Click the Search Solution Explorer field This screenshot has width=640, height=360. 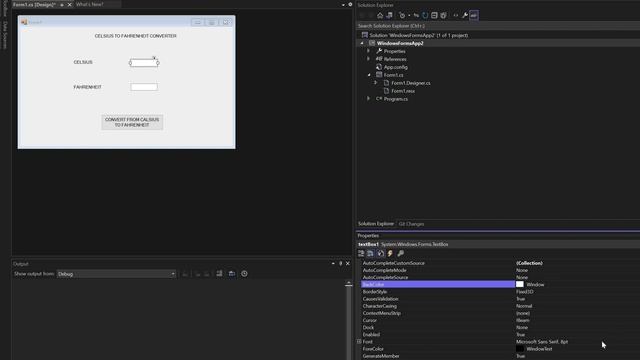[x=498, y=26]
